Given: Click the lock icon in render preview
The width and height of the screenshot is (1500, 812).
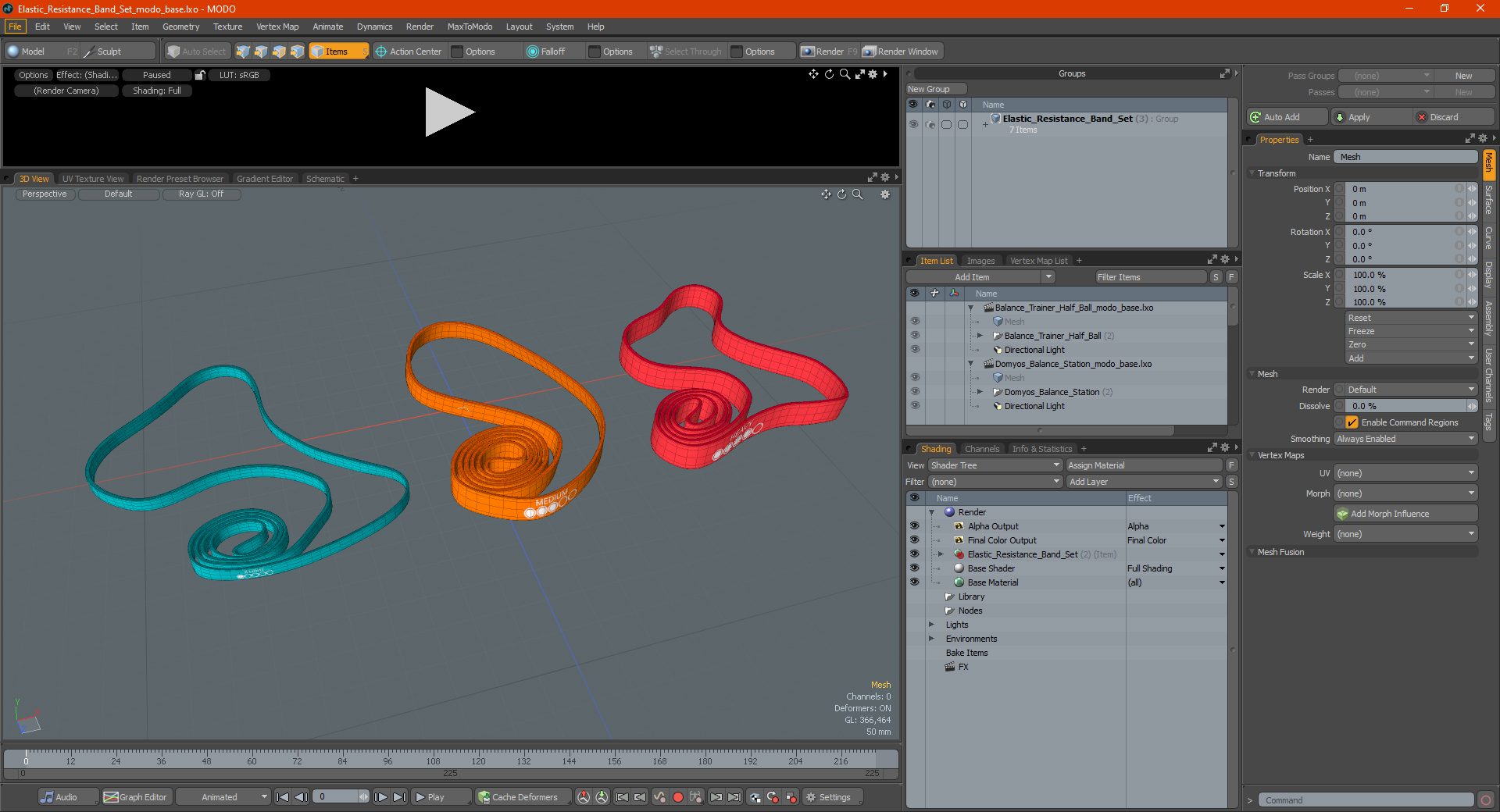Looking at the screenshot, I should [x=200, y=75].
